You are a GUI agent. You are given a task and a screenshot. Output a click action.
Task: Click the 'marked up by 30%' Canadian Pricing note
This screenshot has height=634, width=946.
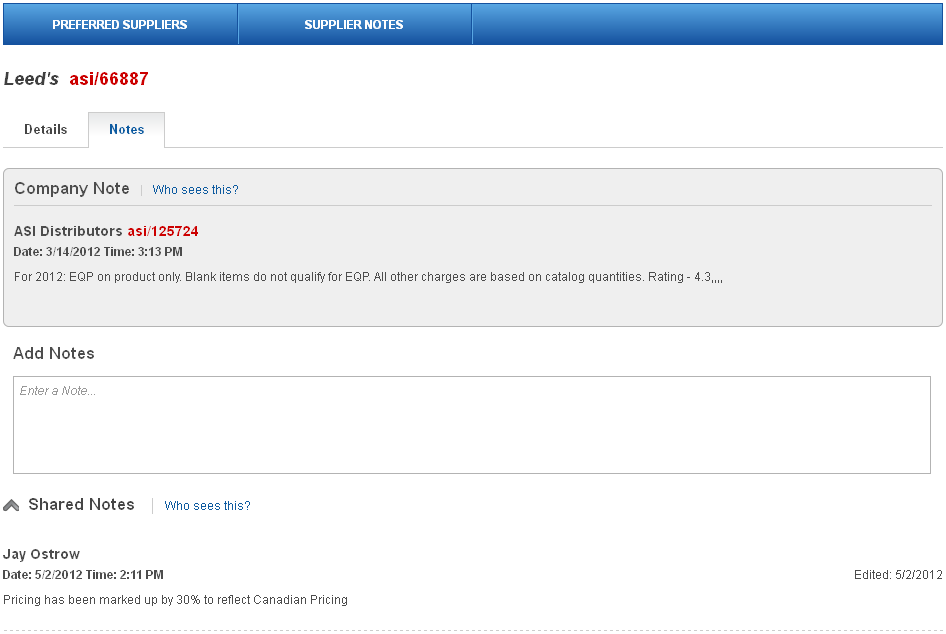point(176,600)
